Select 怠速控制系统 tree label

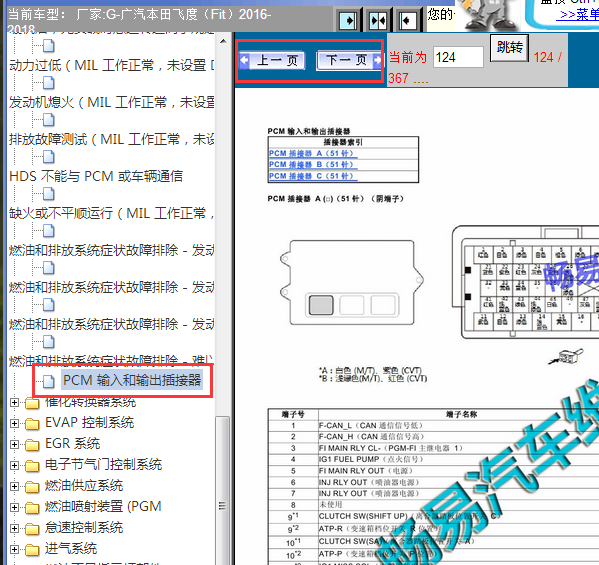(84, 528)
